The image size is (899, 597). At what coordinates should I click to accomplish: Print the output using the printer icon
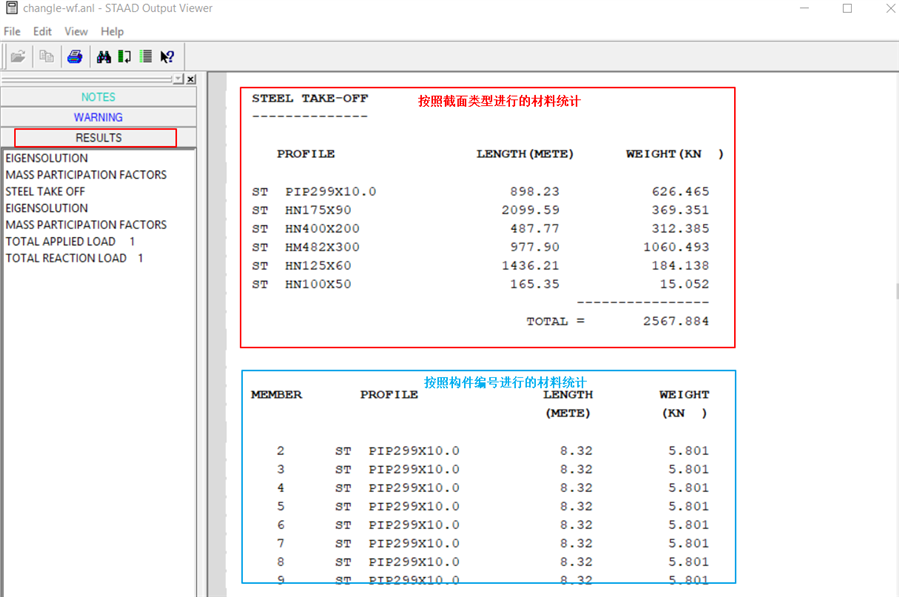click(x=75, y=57)
